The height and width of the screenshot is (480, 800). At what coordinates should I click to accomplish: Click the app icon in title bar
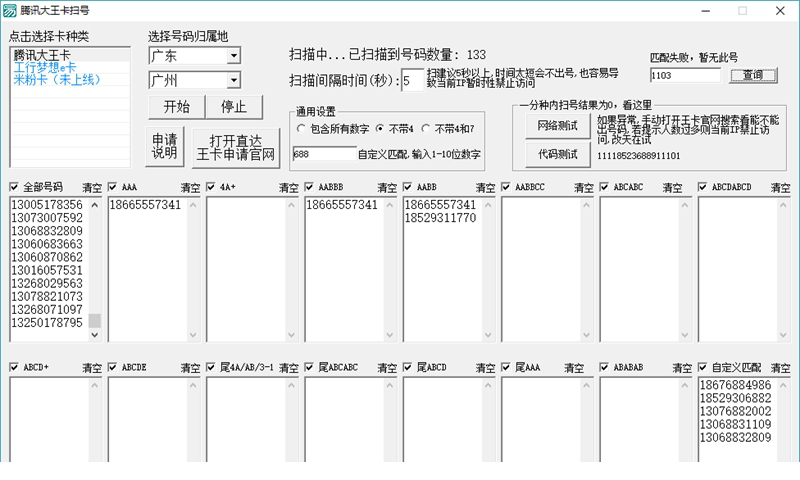click(10, 10)
